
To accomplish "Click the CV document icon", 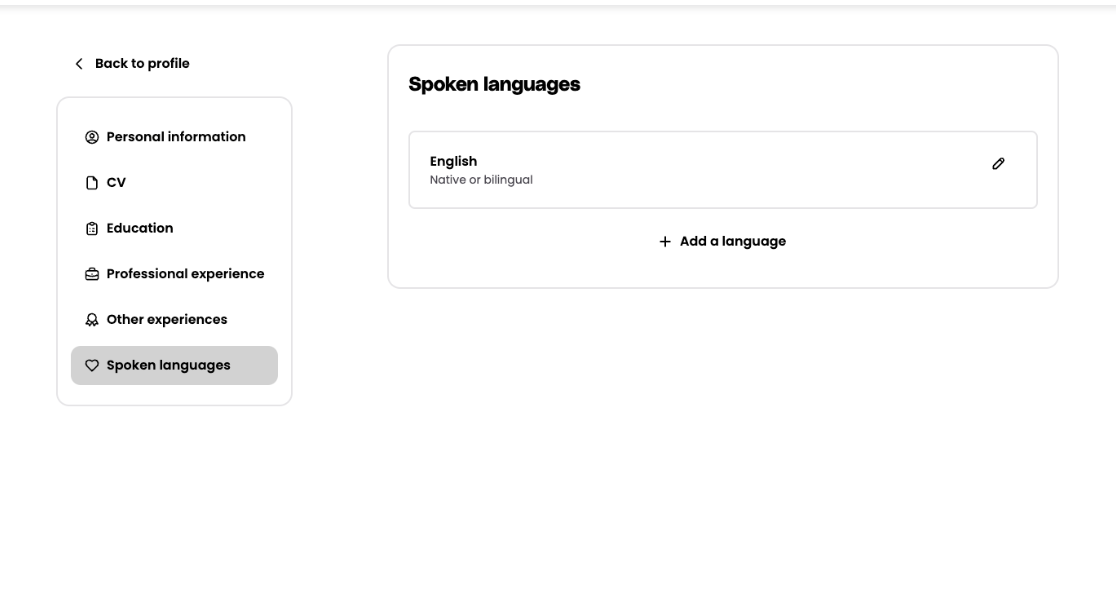I will (x=92, y=183).
